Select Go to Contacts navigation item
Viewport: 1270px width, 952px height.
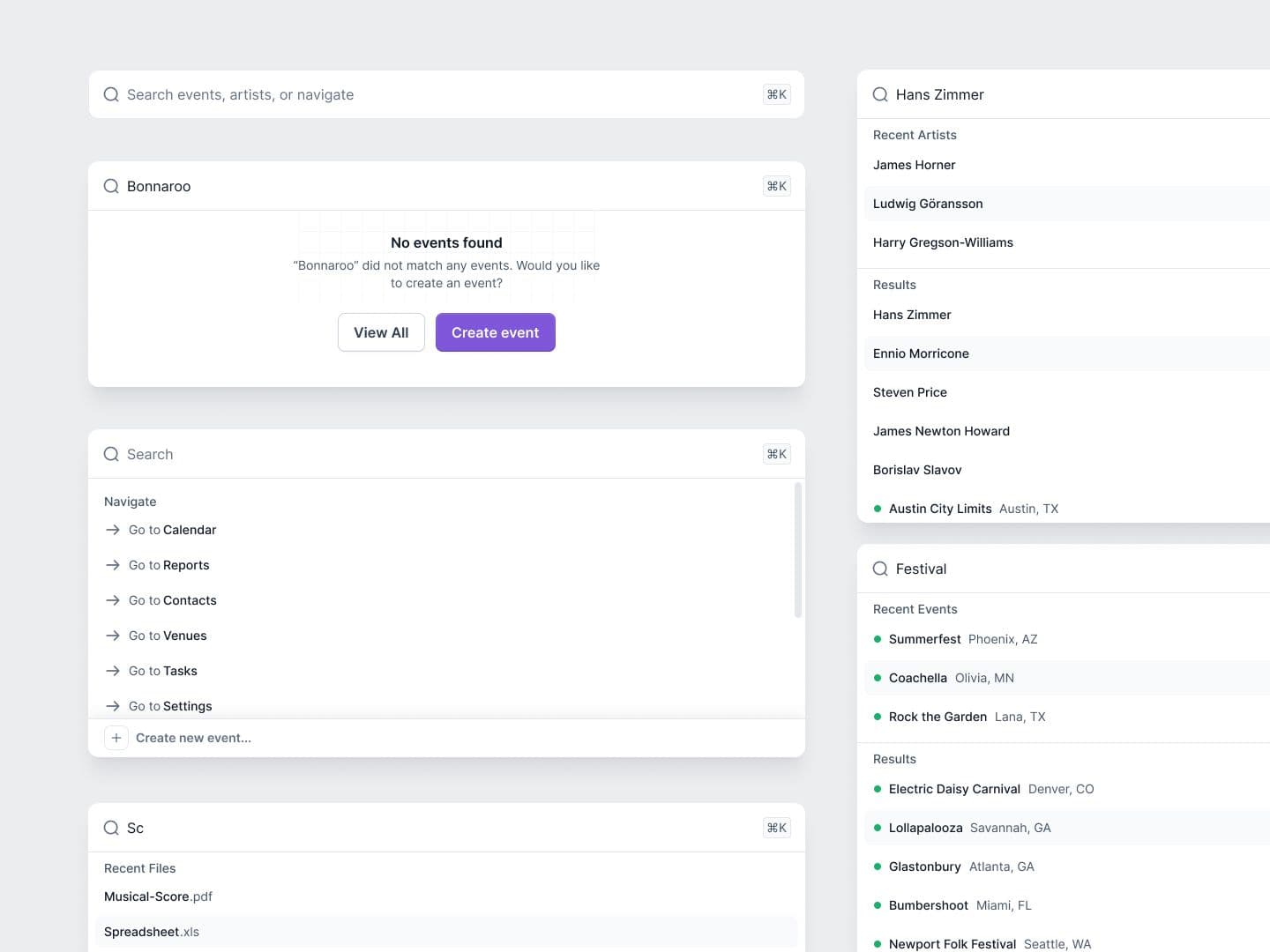click(x=173, y=600)
